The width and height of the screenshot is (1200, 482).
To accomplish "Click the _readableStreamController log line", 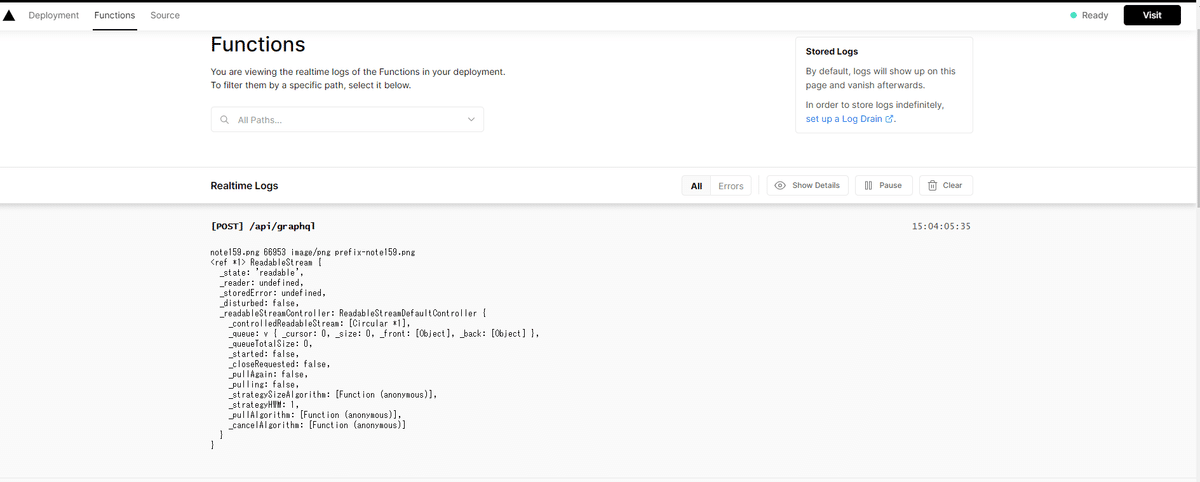I will click(353, 313).
